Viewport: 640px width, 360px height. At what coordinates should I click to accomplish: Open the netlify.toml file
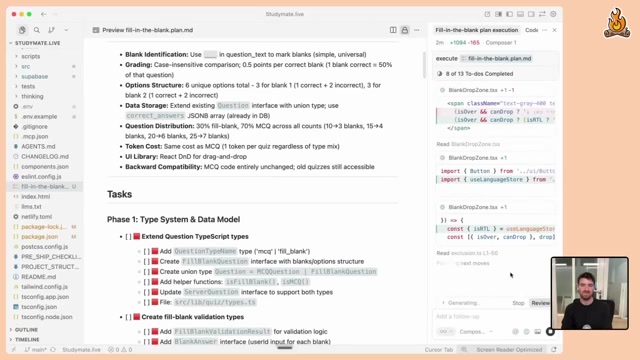[36, 216]
